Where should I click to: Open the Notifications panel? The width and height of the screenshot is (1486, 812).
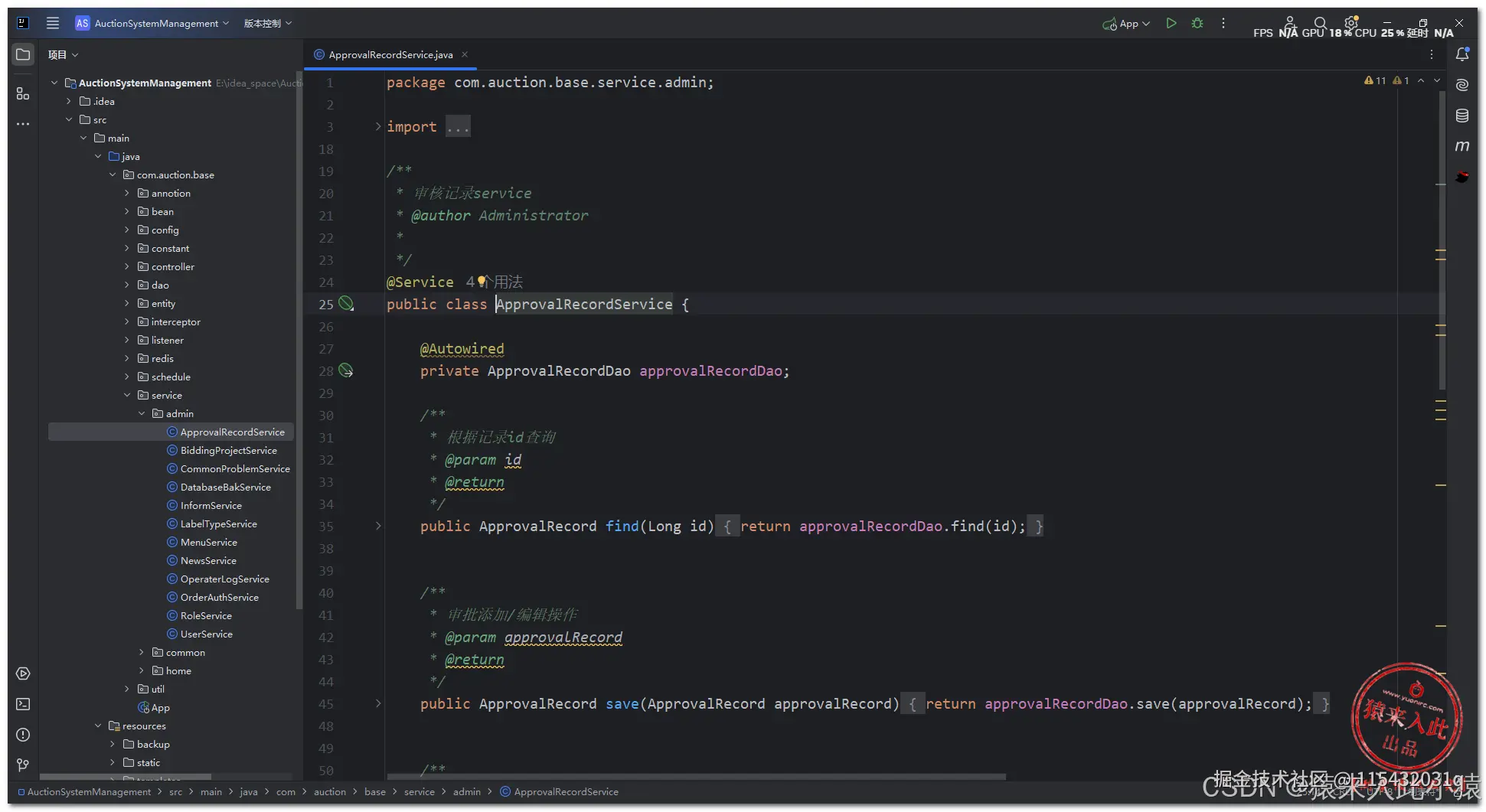(x=1462, y=54)
